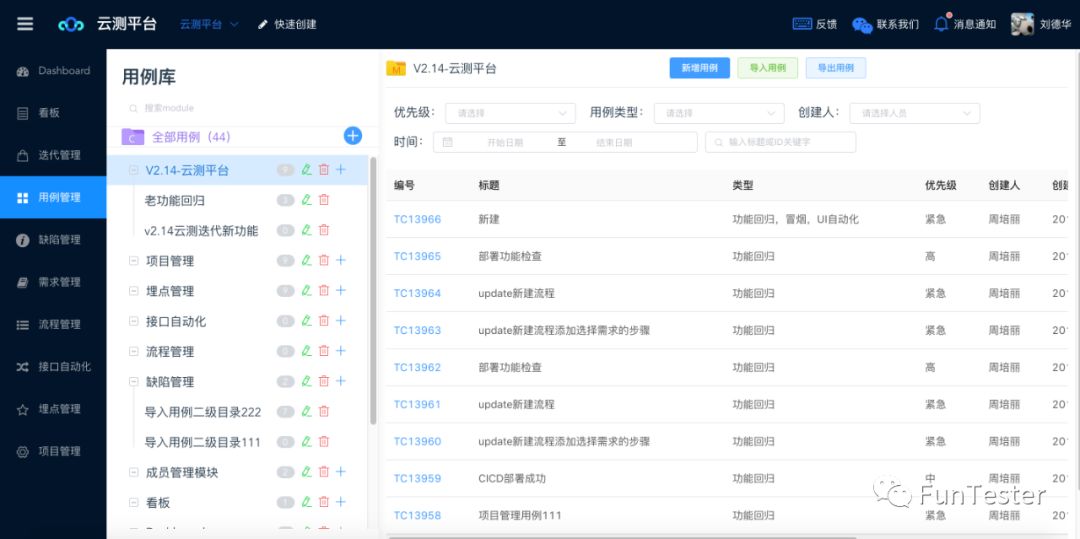Collapse the 项目管理 tree node
The image size is (1080, 539).
[x=134, y=261]
